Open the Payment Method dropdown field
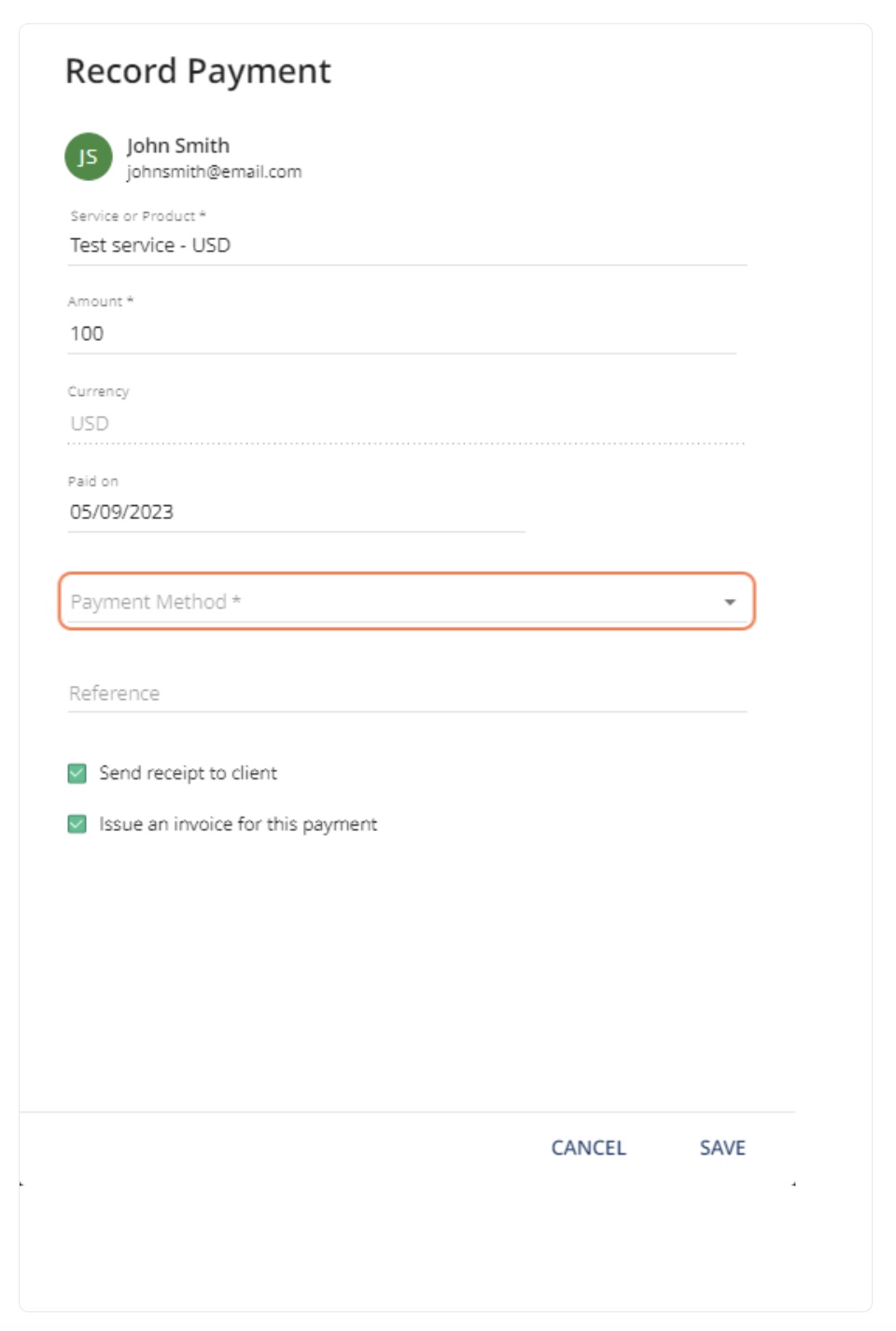The width and height of the screenshot is (896, 1331). click(x=407, y=602)
